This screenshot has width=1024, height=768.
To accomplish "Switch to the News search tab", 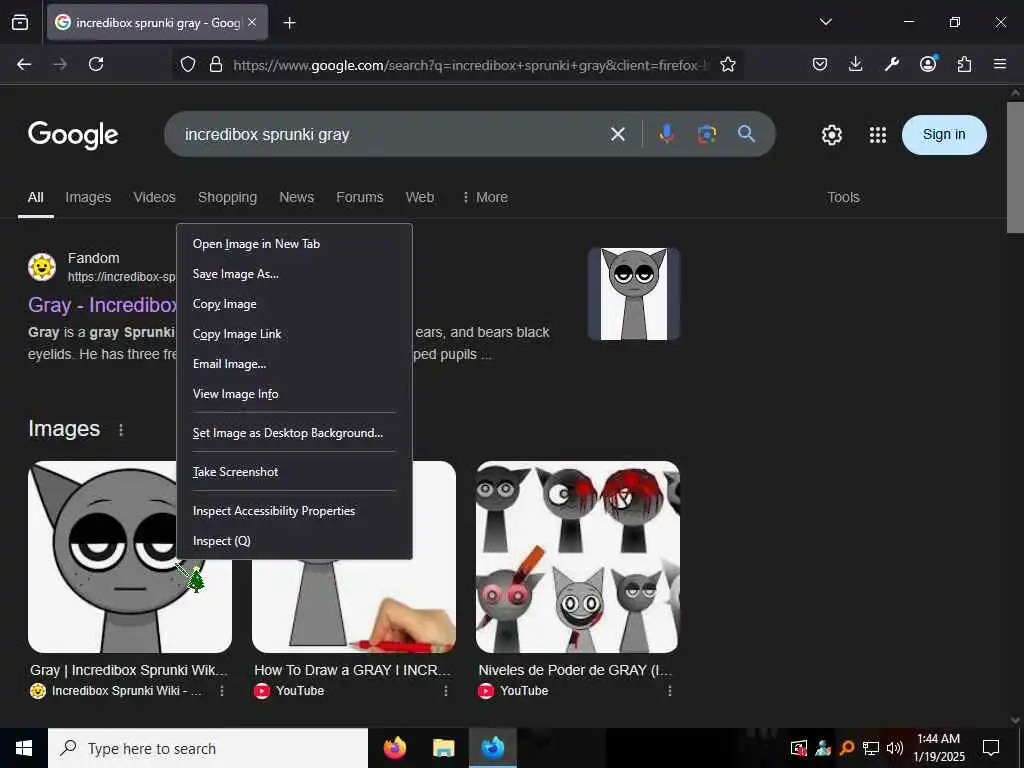I will (x=296, y=197).
